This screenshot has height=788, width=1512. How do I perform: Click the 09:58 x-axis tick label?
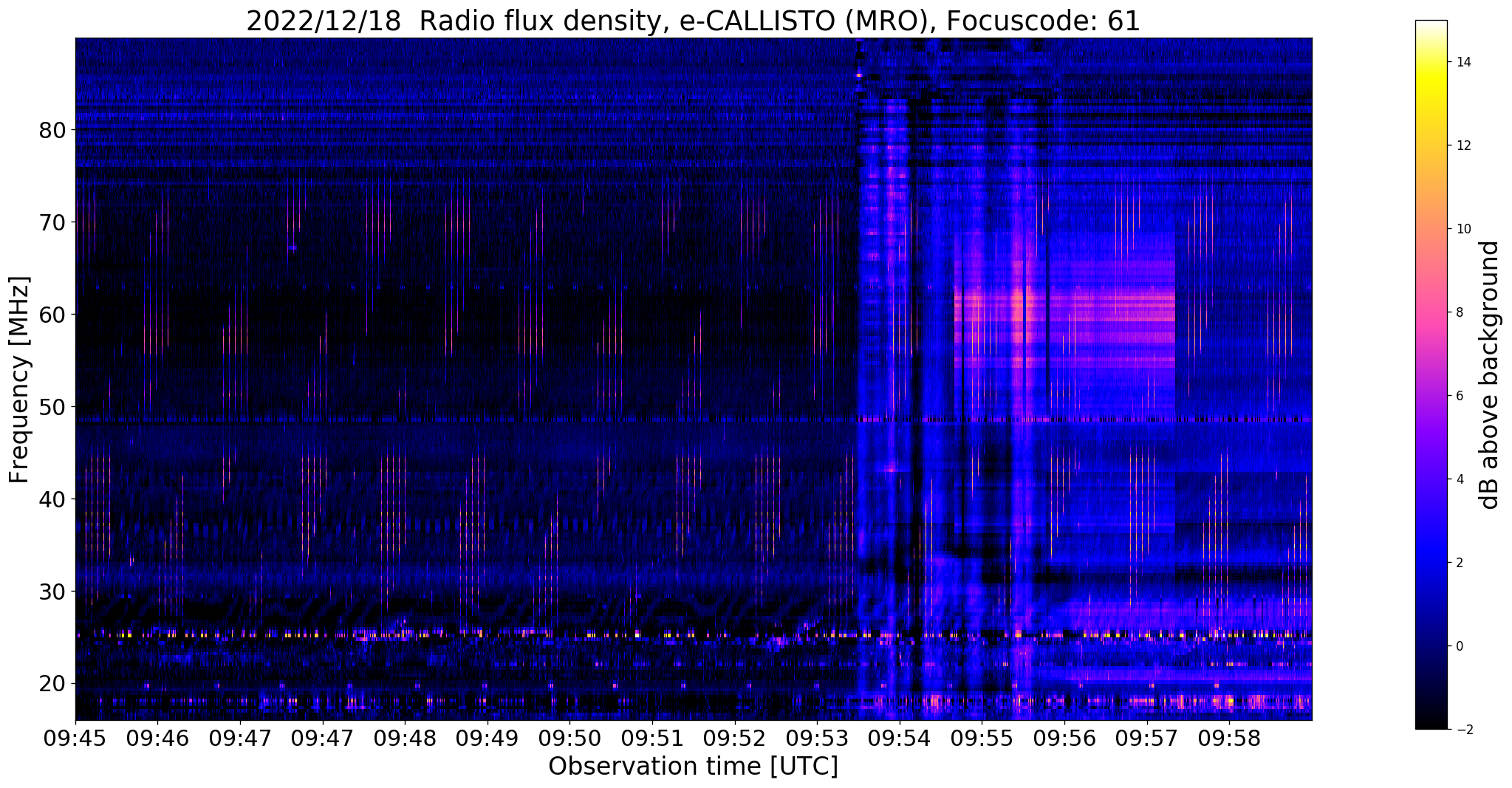[1229, 738]
